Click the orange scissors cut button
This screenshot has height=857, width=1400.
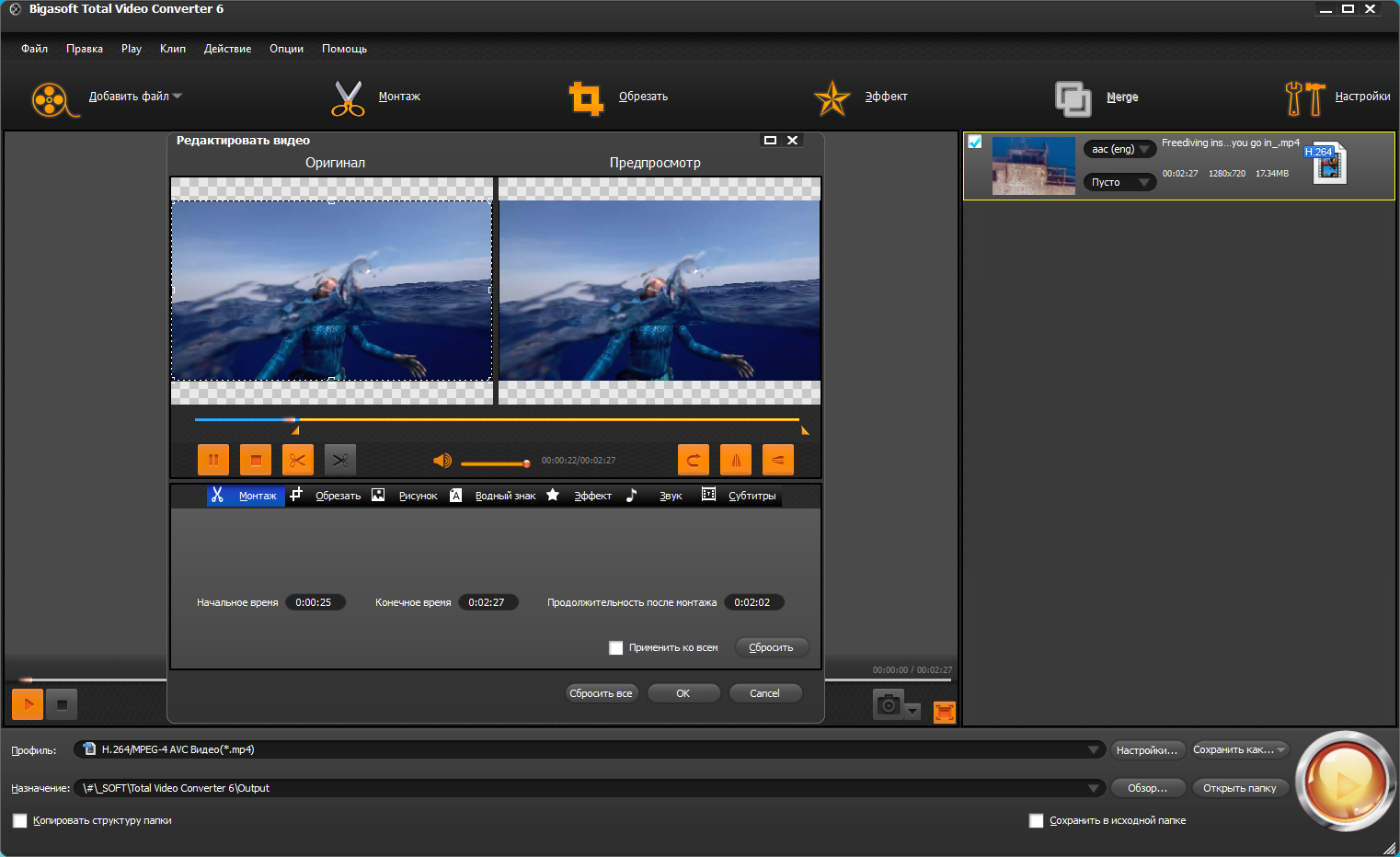298,460
